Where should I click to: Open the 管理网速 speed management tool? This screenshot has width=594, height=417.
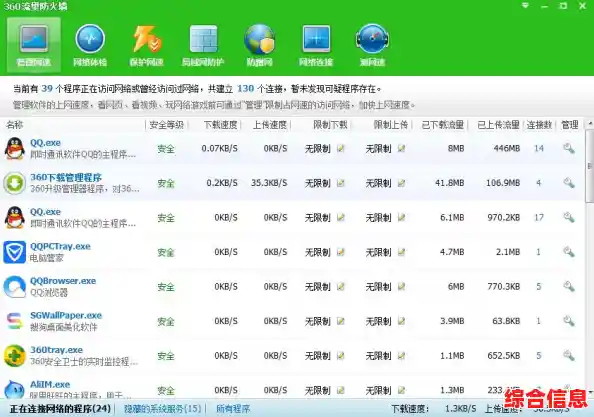tap(34, 45)
